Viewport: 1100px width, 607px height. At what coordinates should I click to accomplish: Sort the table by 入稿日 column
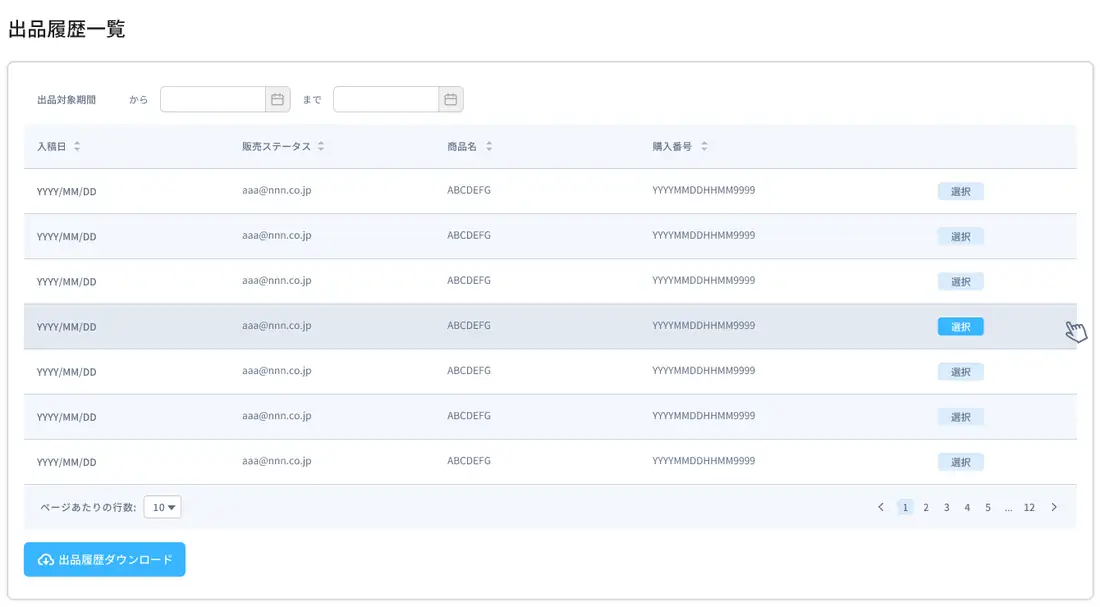point(77,147)
